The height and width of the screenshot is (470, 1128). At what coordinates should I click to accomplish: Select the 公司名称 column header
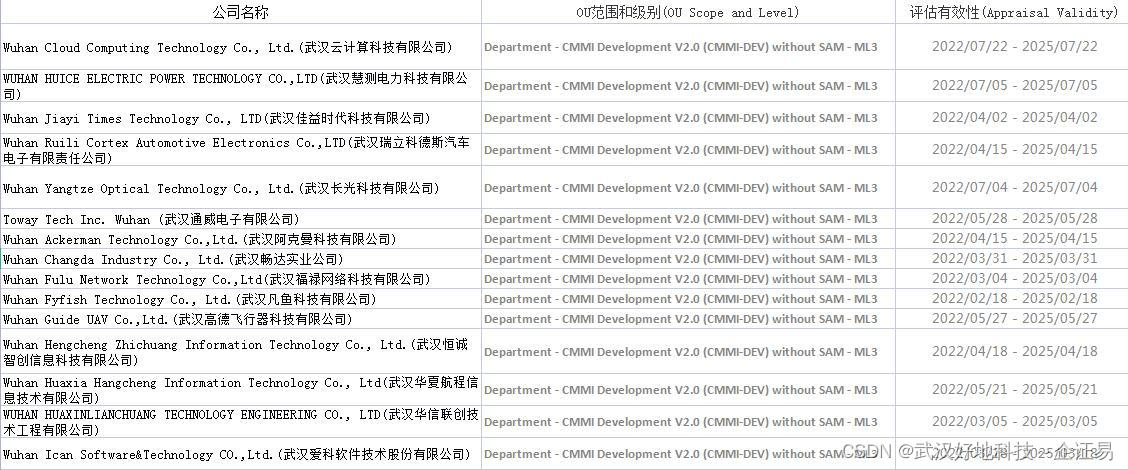240,12
